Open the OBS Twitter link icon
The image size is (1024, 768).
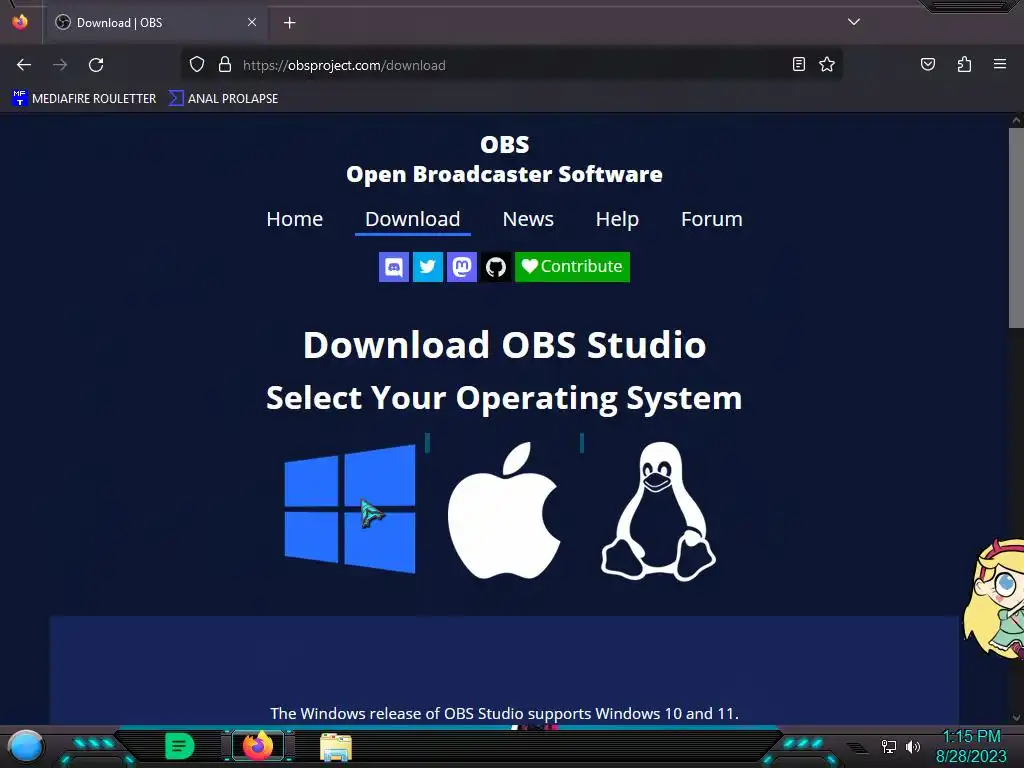[x=428, y=267]
